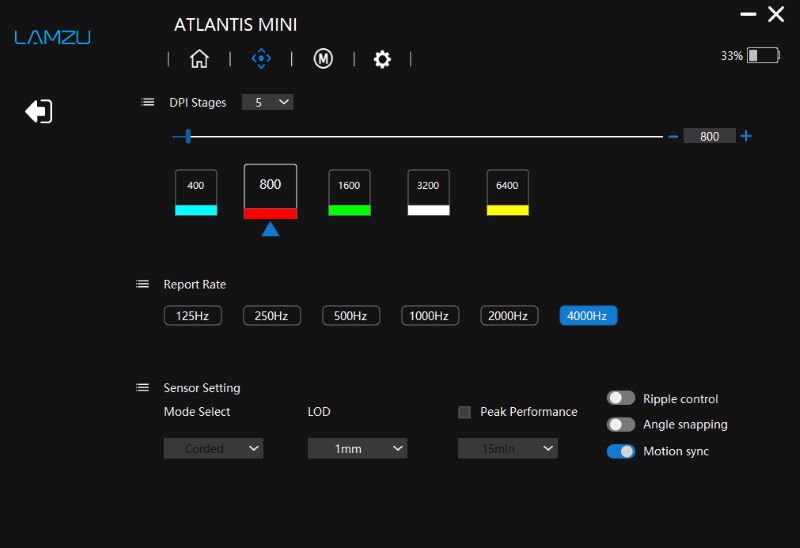This screenshot has width=800, height=548.
Task: Click the list icon beside Sensor Setting
Action: [142, 388]
